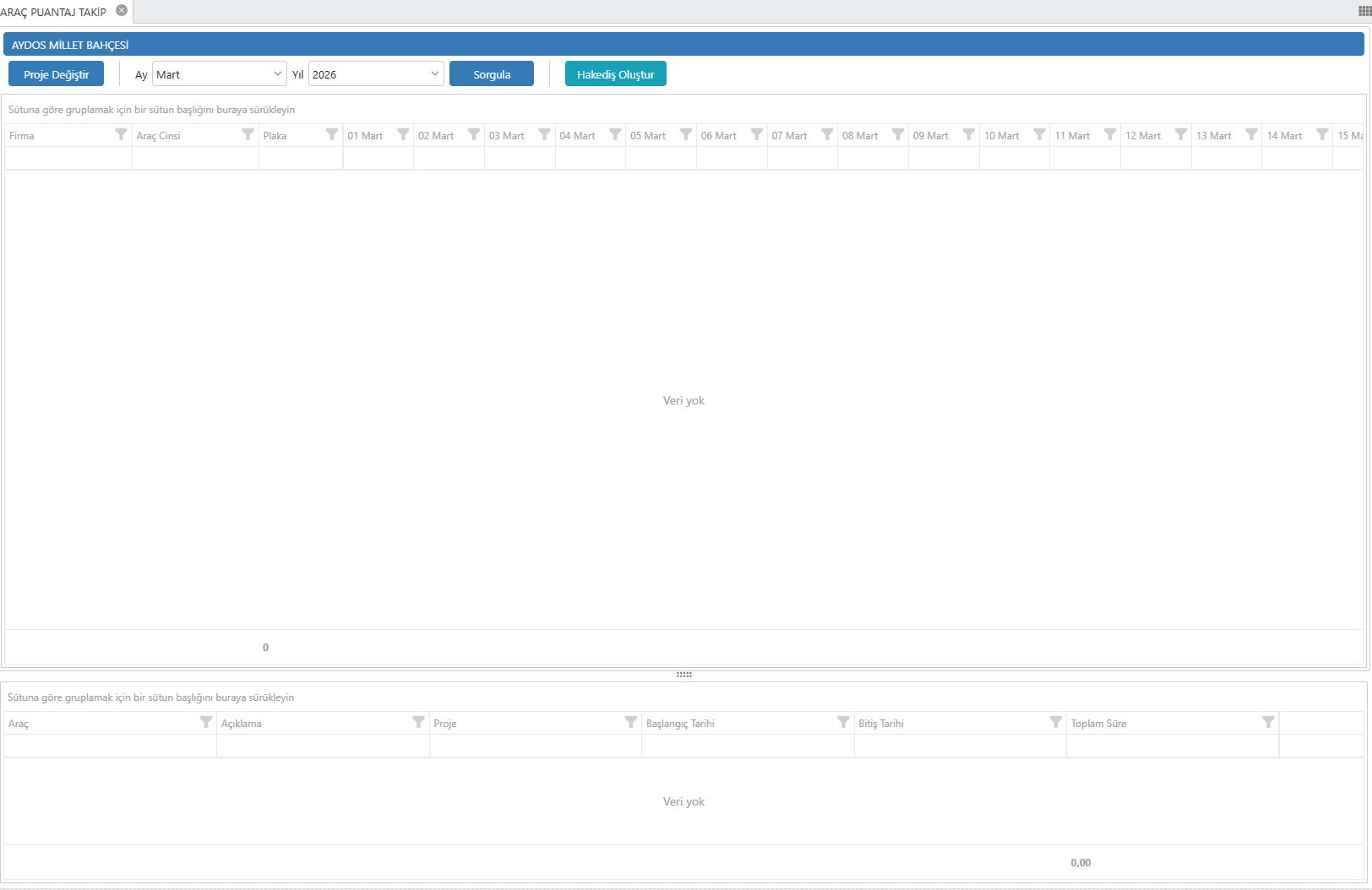Click the Firma filter row input field
The image size is (1372, 890).
pyautogui.click(x=68, y=159)
